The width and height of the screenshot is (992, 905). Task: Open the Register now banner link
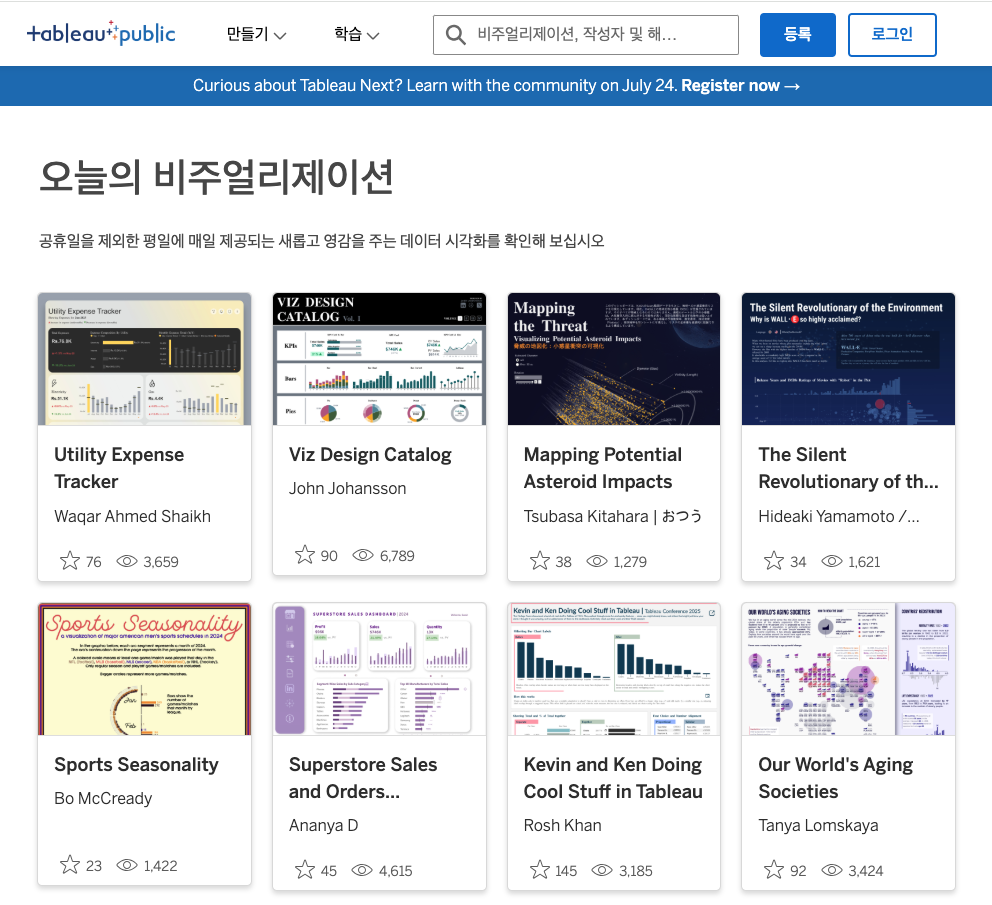[740, 86]
